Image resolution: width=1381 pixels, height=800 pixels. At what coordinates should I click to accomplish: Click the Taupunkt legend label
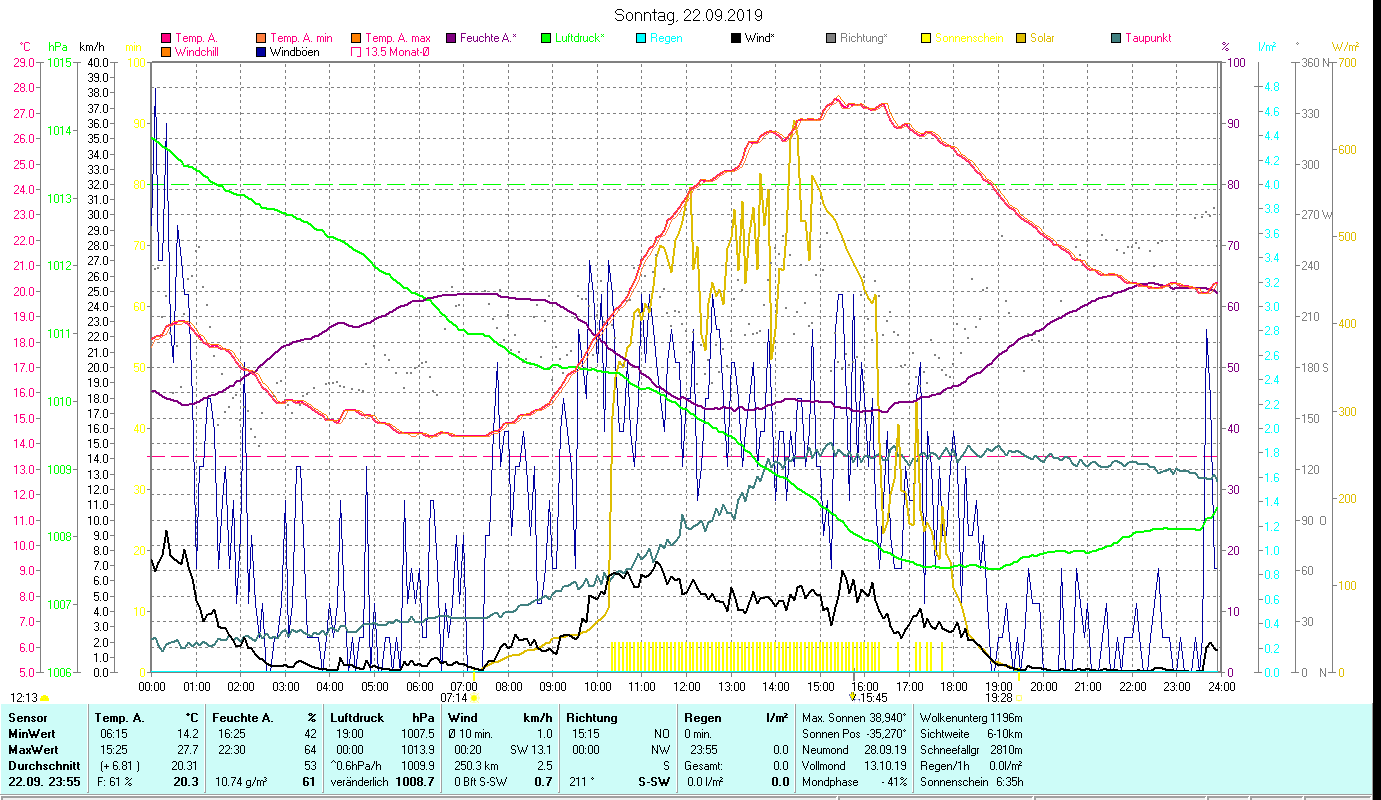click(x=1147, y=38)
